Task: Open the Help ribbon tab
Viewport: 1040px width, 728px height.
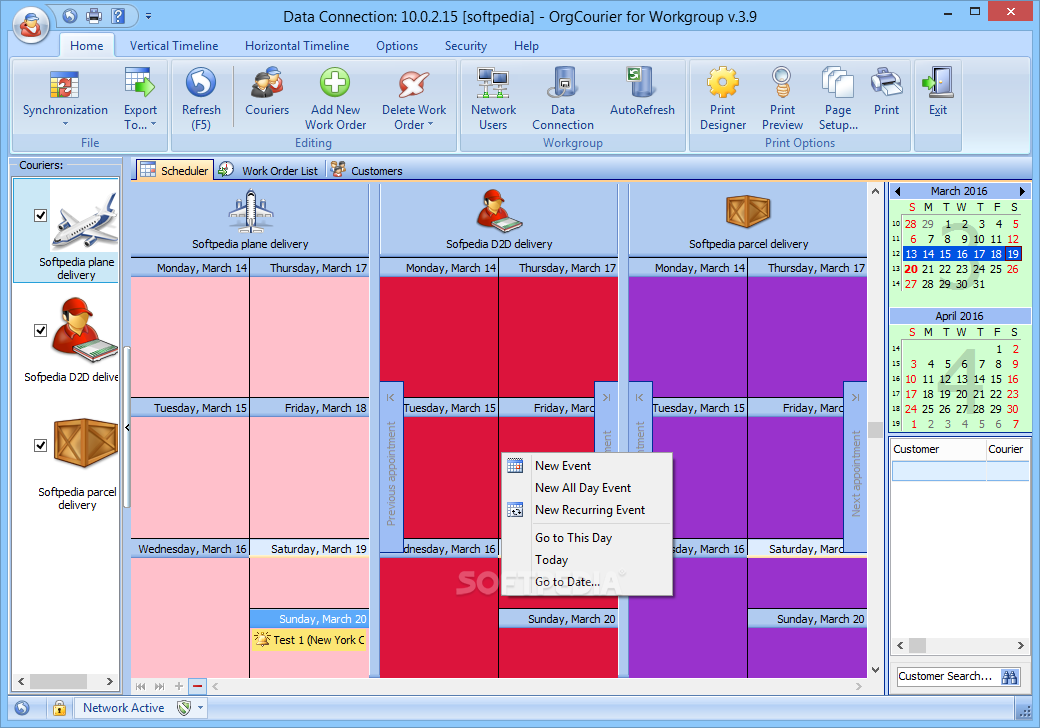Action: [526, 46]
